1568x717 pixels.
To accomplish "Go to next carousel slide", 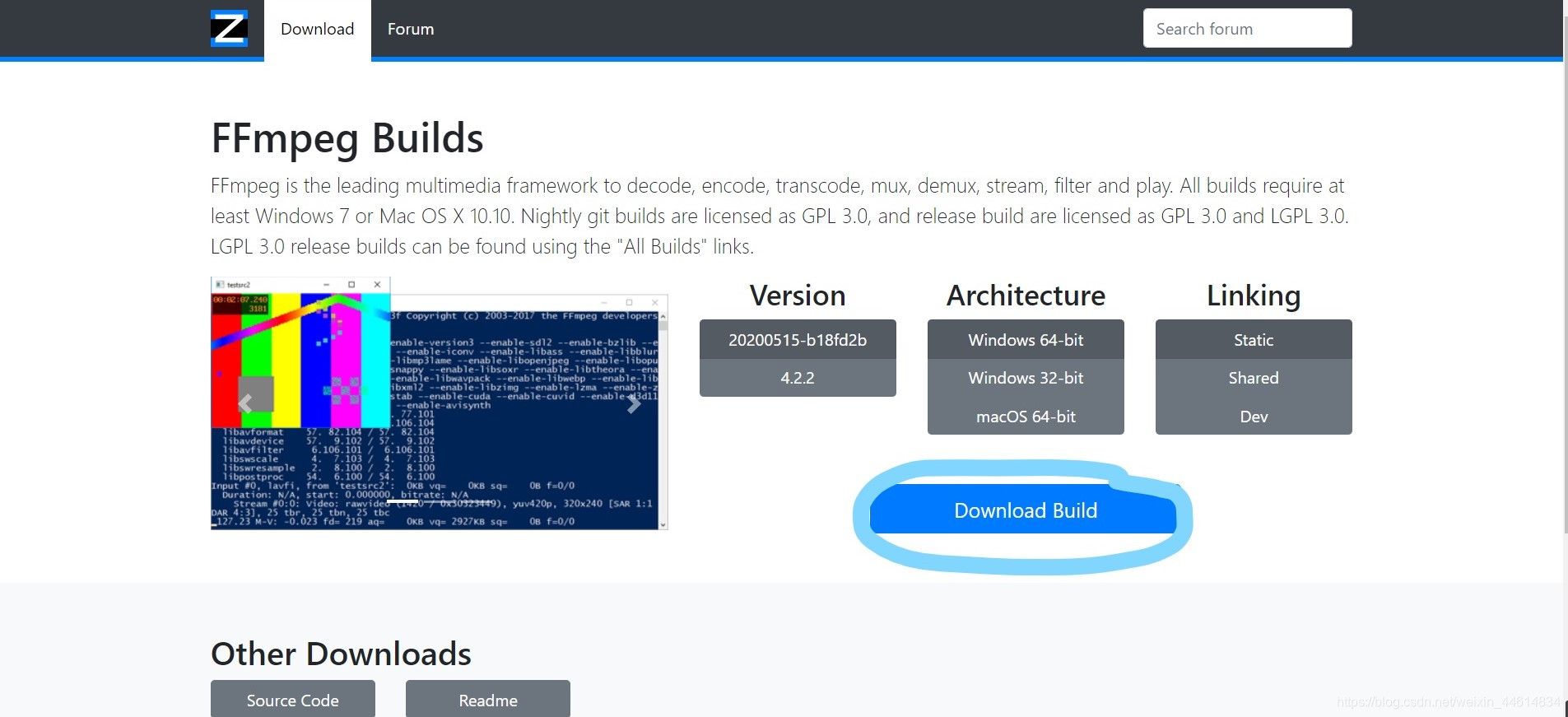I will (633, 403).
